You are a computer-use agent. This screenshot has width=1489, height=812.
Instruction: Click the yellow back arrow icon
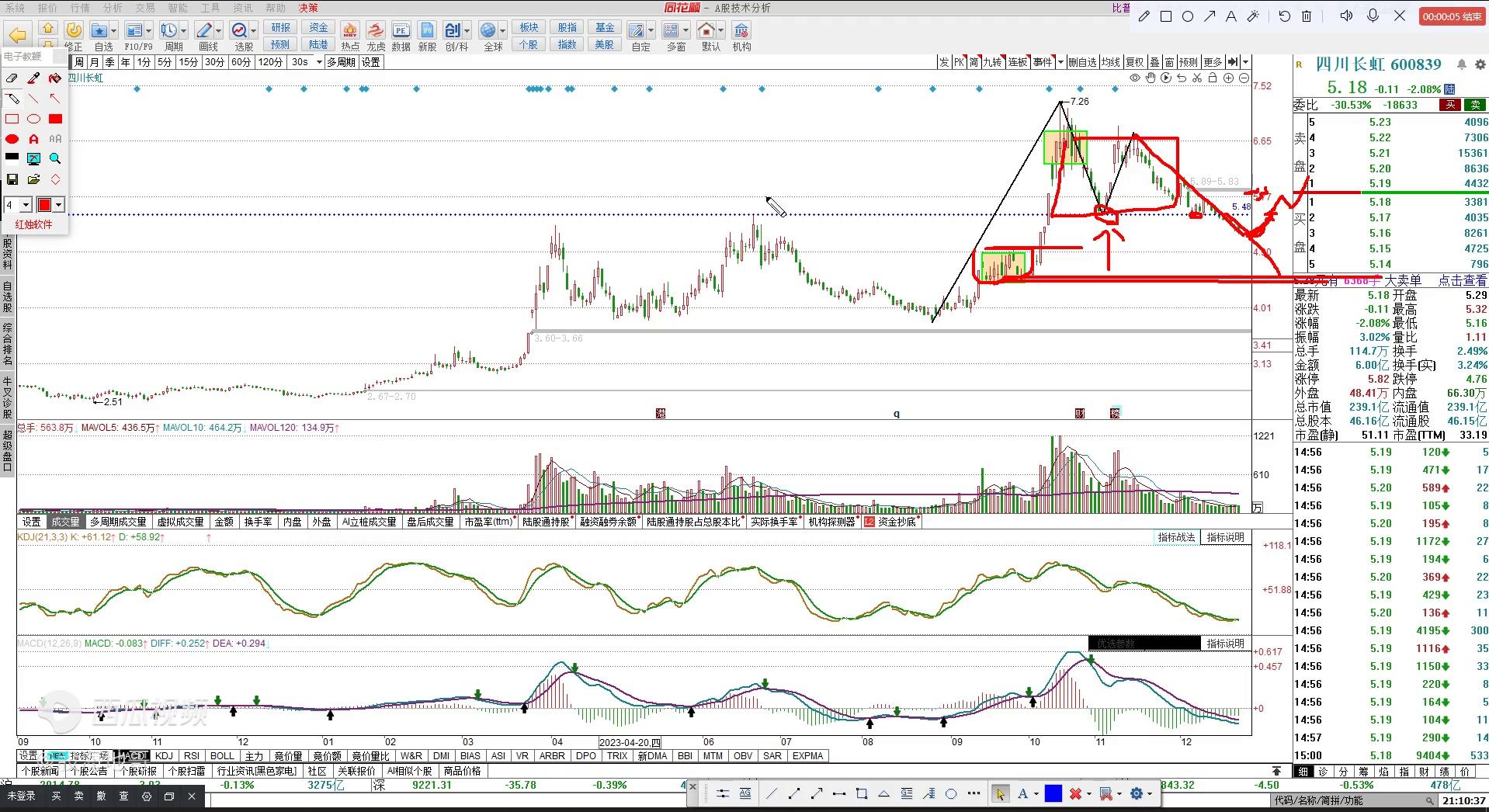(x=18, y=34)
